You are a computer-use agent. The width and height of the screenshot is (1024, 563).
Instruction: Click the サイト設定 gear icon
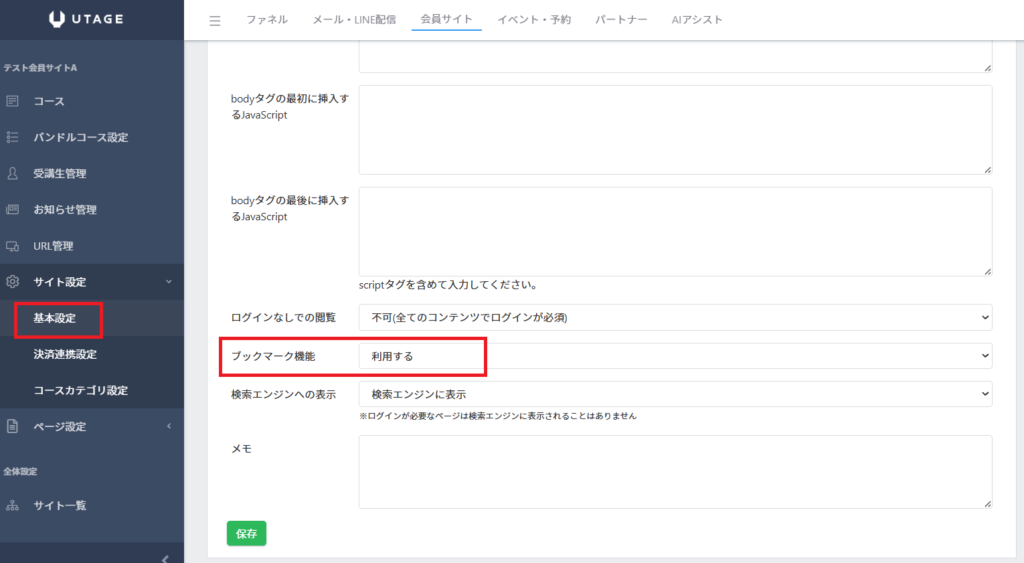(13, 282)
